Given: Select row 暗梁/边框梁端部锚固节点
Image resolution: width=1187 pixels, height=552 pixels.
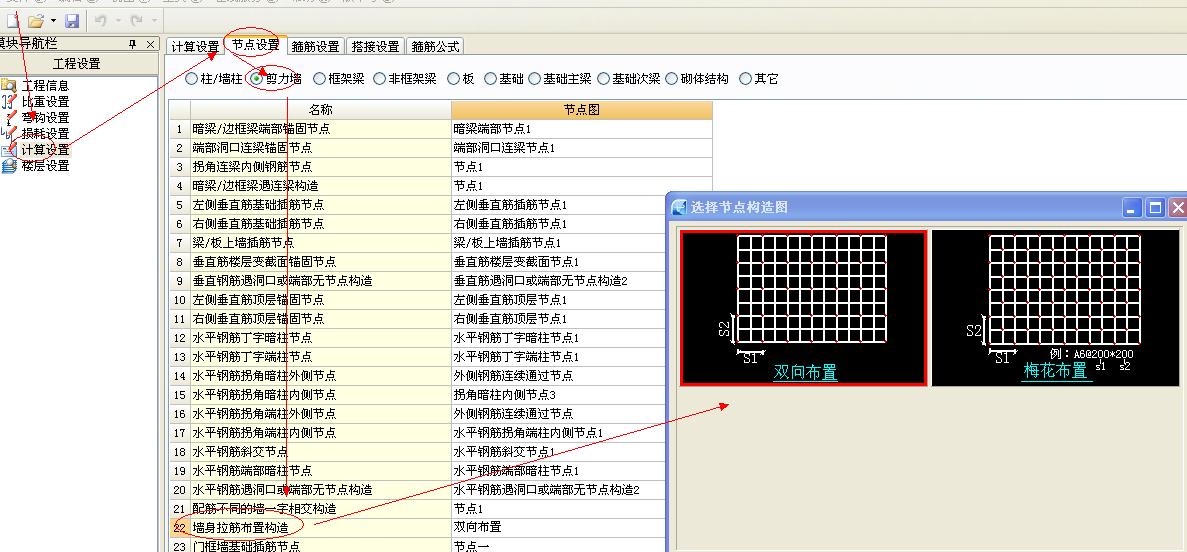Looking at the screenshot, I should point(321,129).
